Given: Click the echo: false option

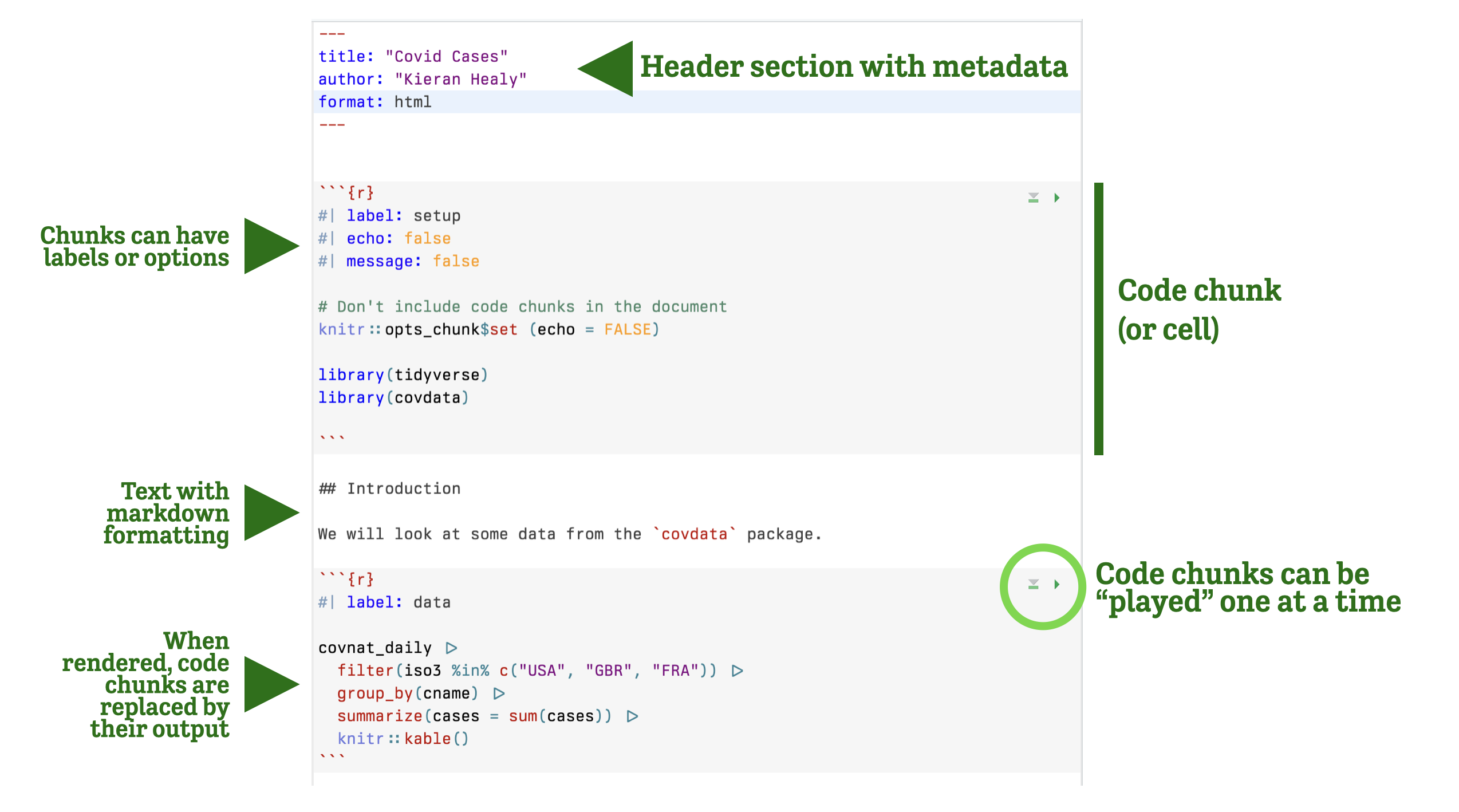Looking at the screenshot, I should click(x=399, y=238).
